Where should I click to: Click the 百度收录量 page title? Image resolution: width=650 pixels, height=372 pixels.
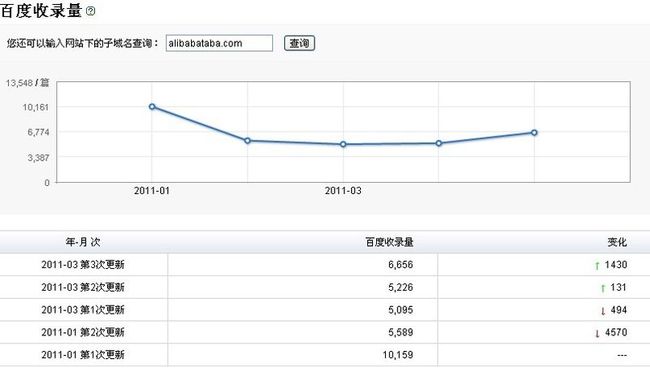[x=41, y=11]
